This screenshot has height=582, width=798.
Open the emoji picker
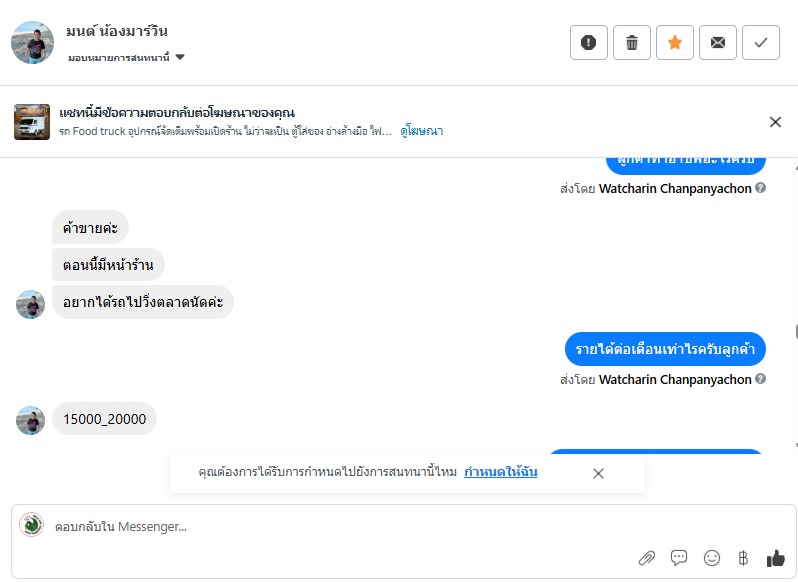[x=712, y=558]
